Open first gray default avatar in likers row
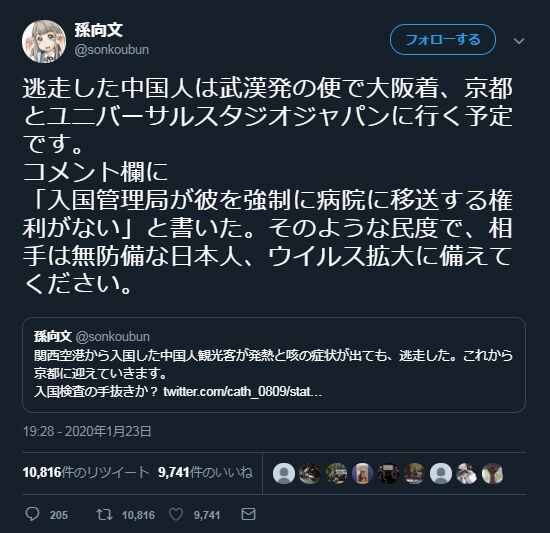Viewport: 550px width, 533px height. tap(284, 473)
